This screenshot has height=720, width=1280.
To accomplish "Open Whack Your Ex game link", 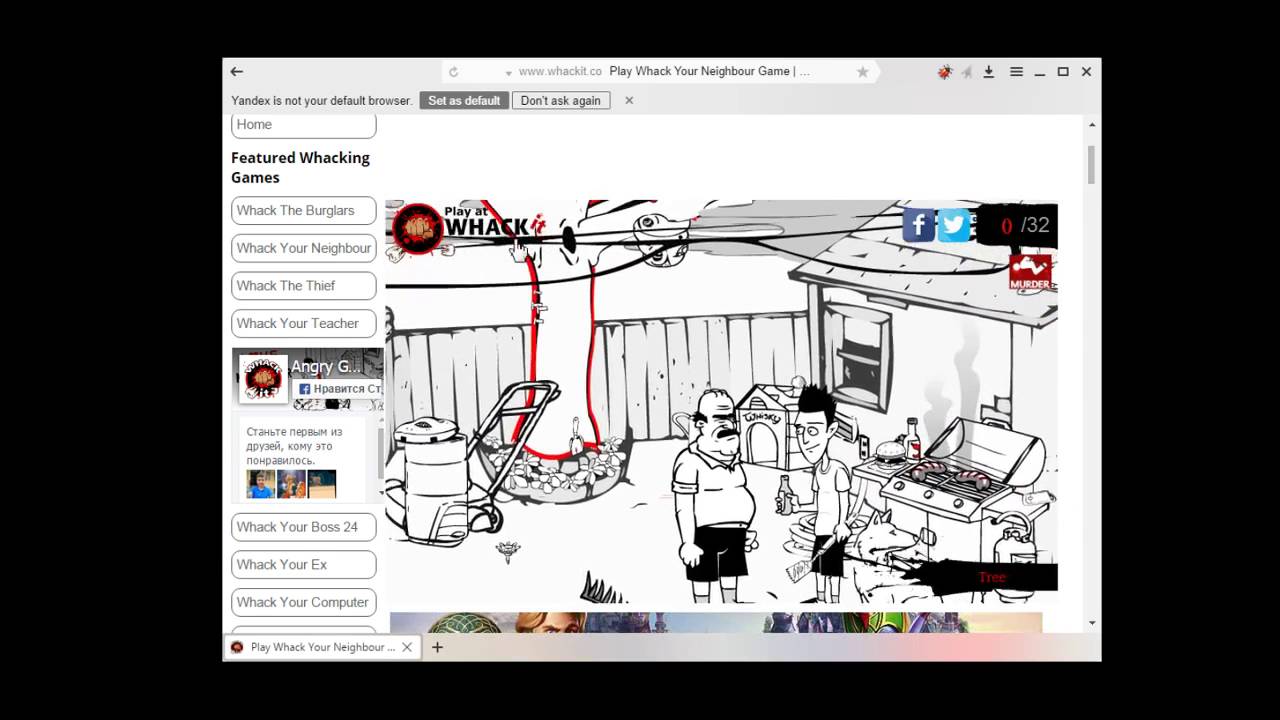I will click(x=304, y=565).
